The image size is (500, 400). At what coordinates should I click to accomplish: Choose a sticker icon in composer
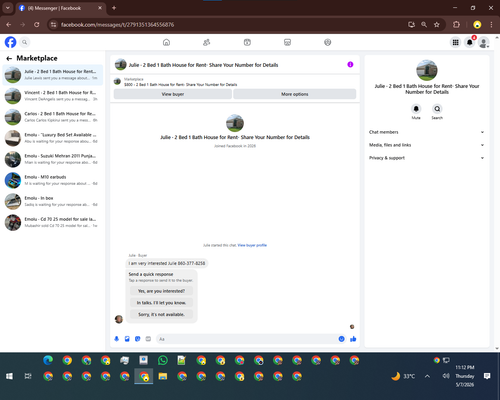pos(138,339)
